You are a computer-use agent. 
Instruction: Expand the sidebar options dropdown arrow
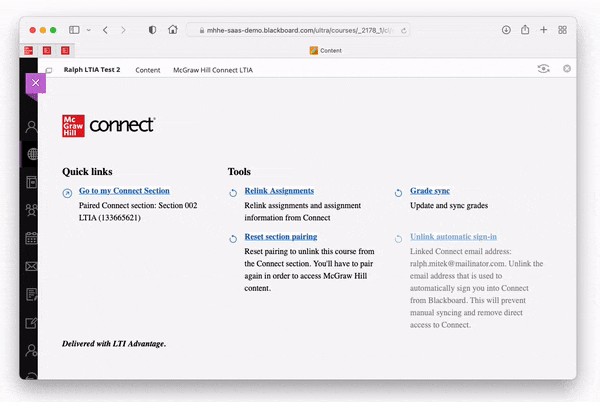point(88,30)
